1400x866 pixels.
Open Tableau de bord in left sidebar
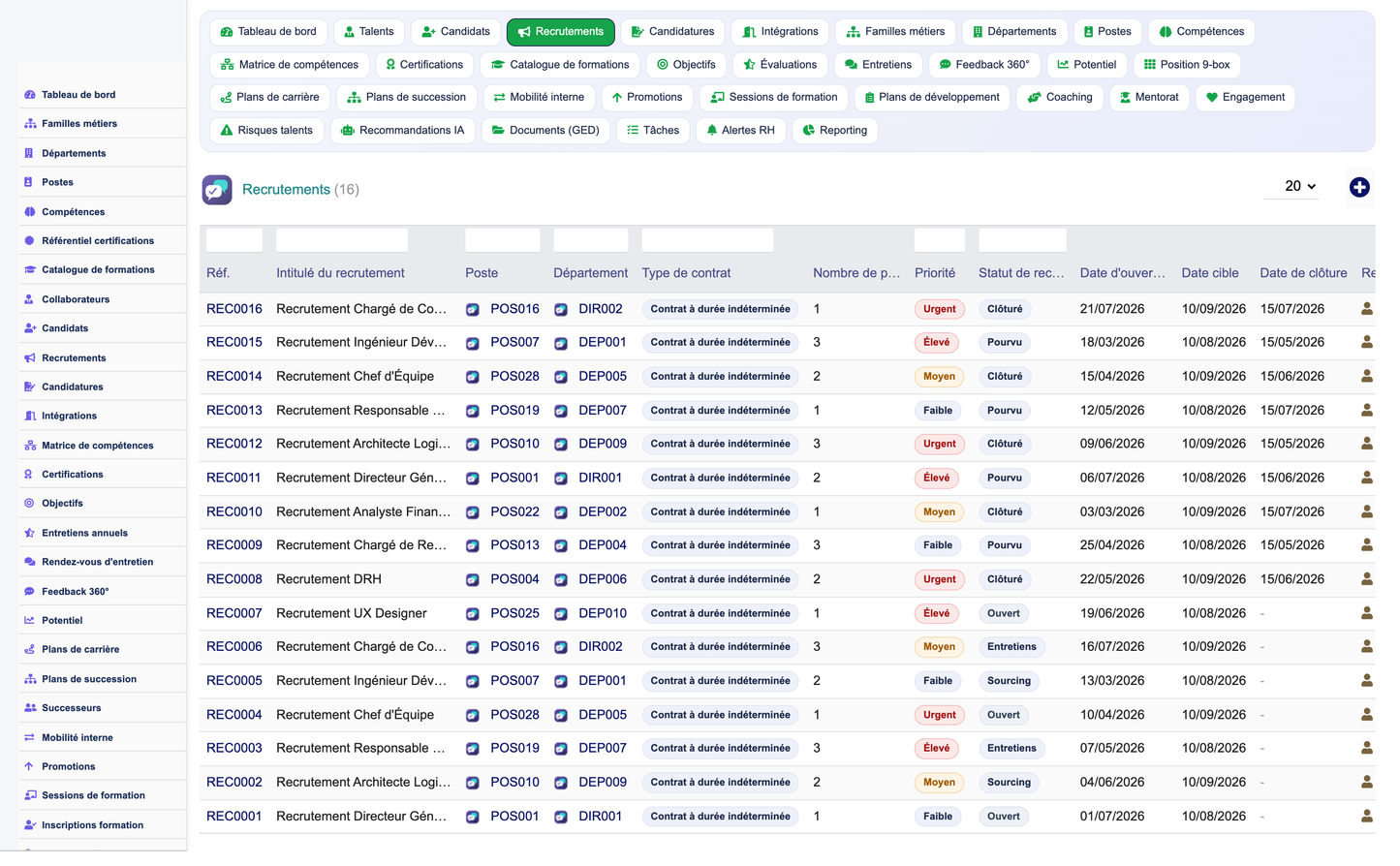pos(78,95)
